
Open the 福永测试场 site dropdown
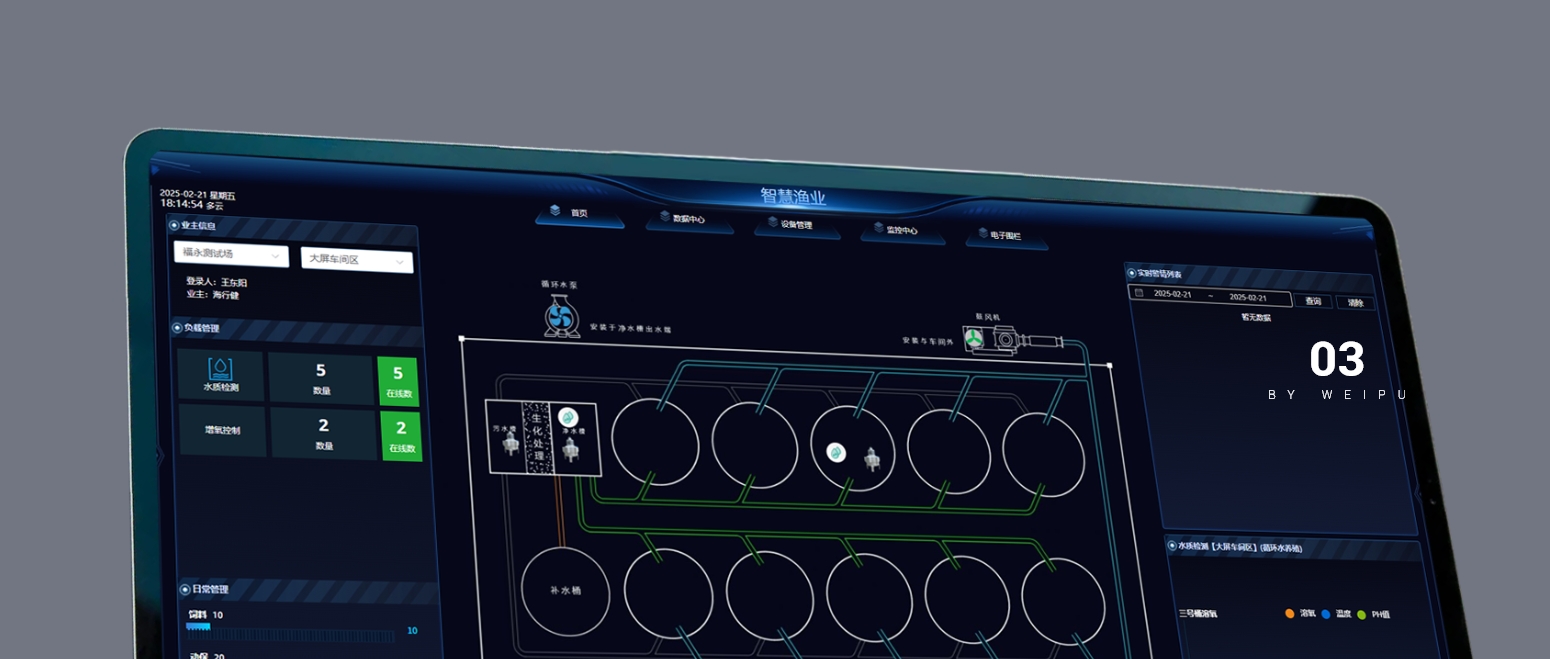tap(231, 255)
